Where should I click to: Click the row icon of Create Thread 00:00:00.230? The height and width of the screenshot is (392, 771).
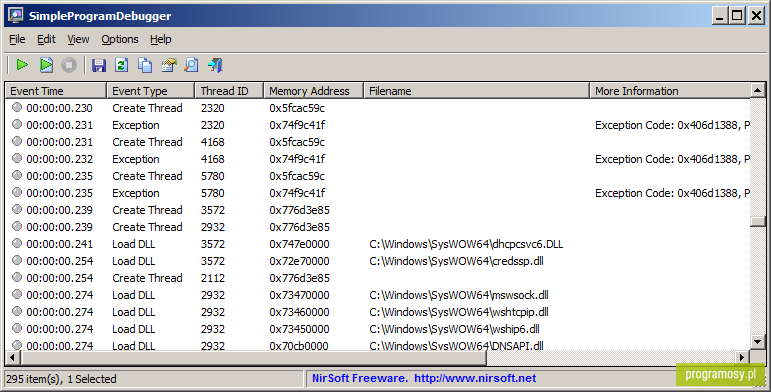[17, 107]
